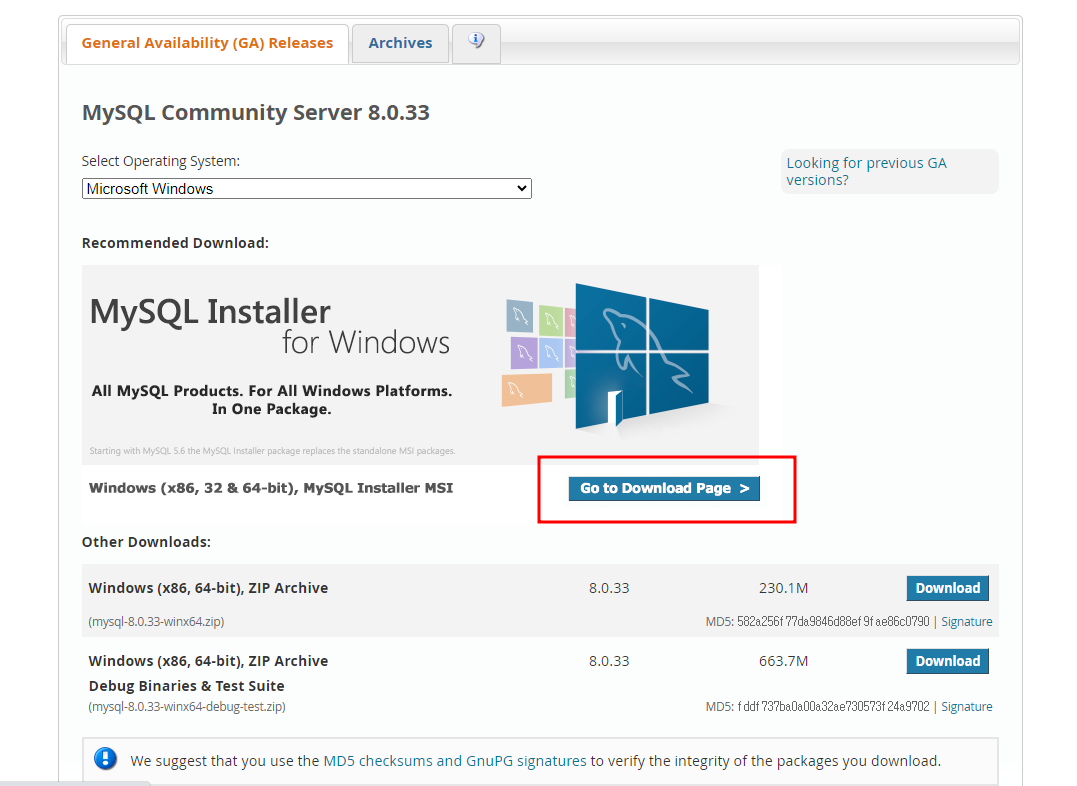Open the General Availability (GA) Releases tab

pos(207,43)
